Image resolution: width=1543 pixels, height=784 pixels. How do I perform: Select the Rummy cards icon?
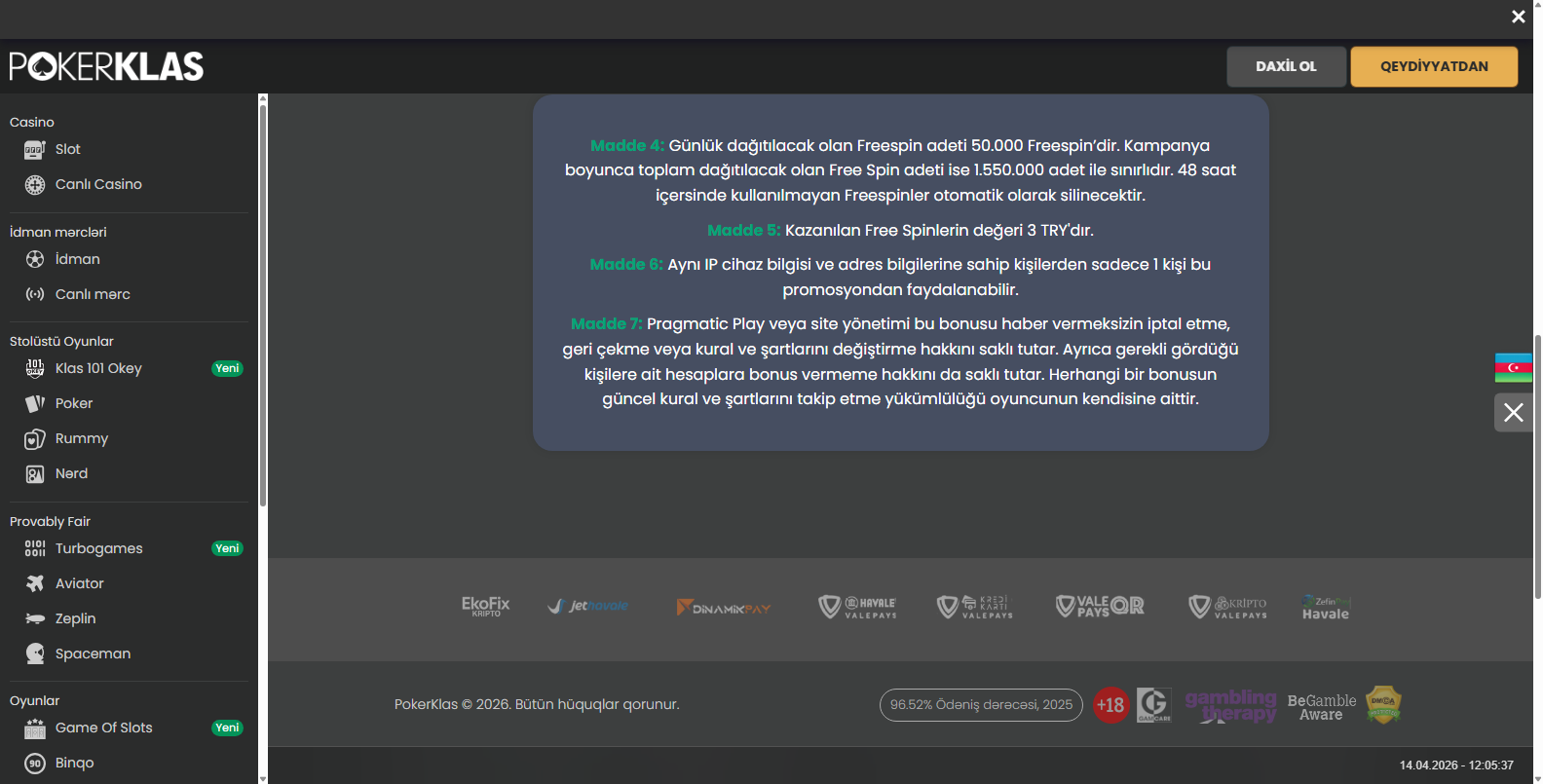pyautogui.click(x=35, y=438)
